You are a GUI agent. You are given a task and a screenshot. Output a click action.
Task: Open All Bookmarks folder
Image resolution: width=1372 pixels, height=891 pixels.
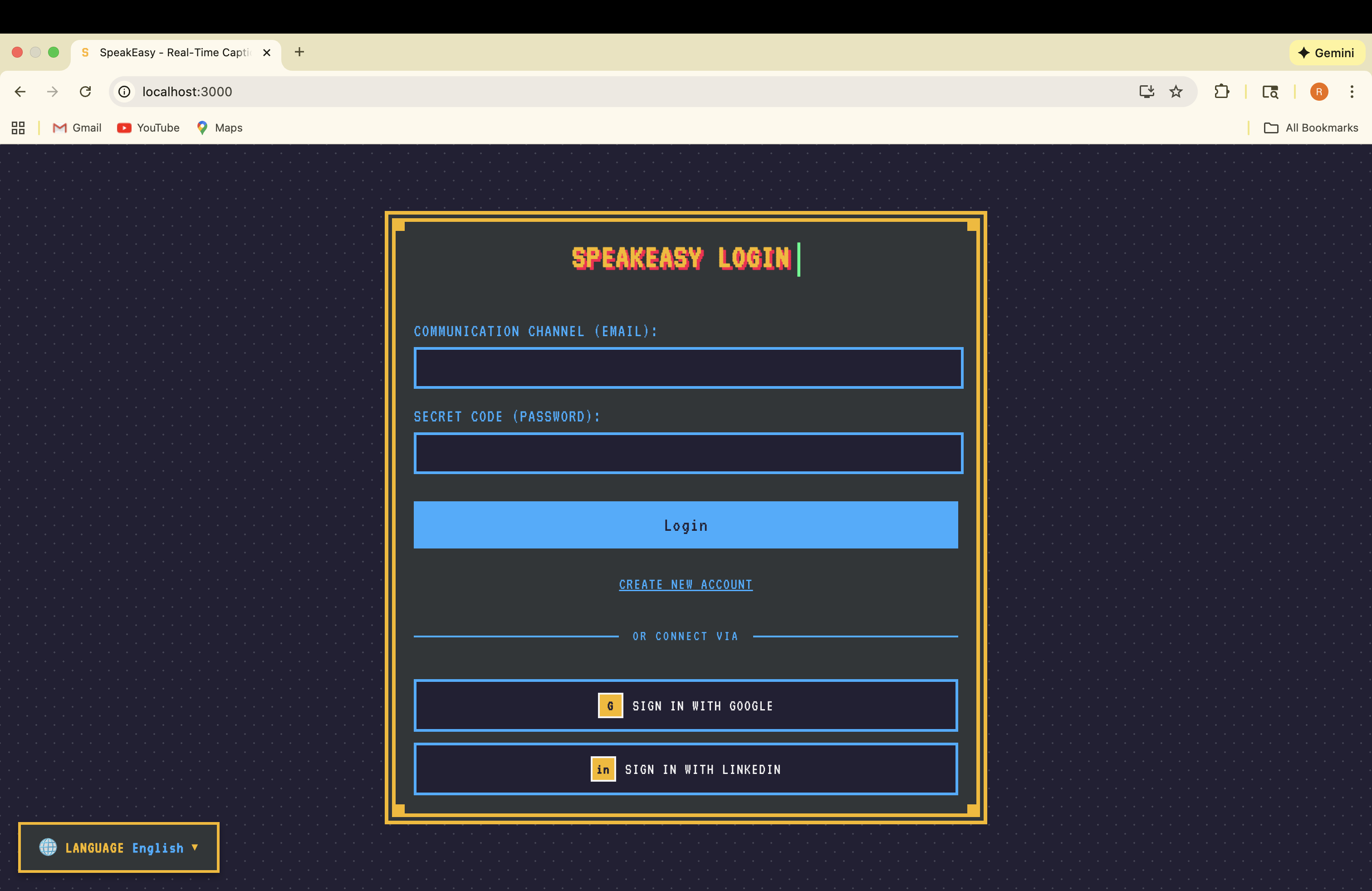pos(1310,128)
